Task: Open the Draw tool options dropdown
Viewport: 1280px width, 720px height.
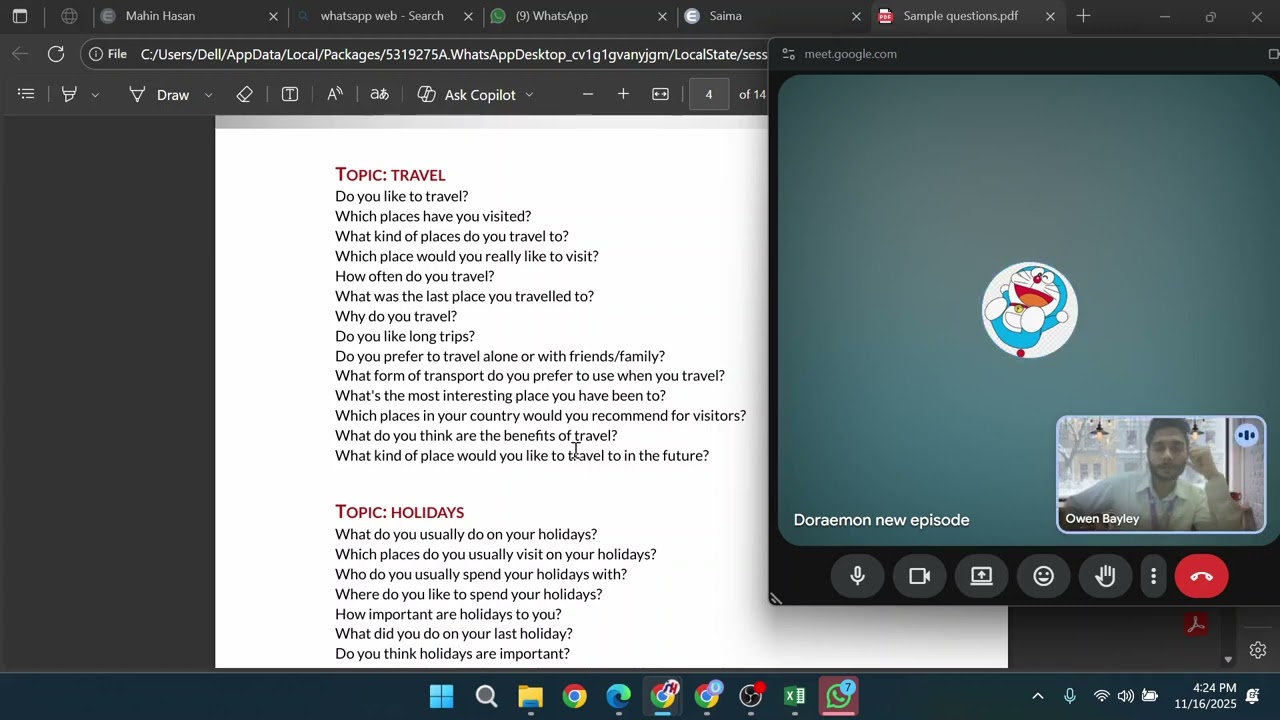Action: [x=208, y=95]
